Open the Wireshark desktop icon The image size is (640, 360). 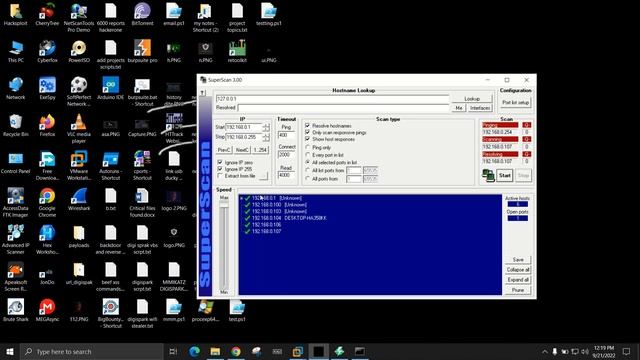pyautogui.click(x=79, y=199)
